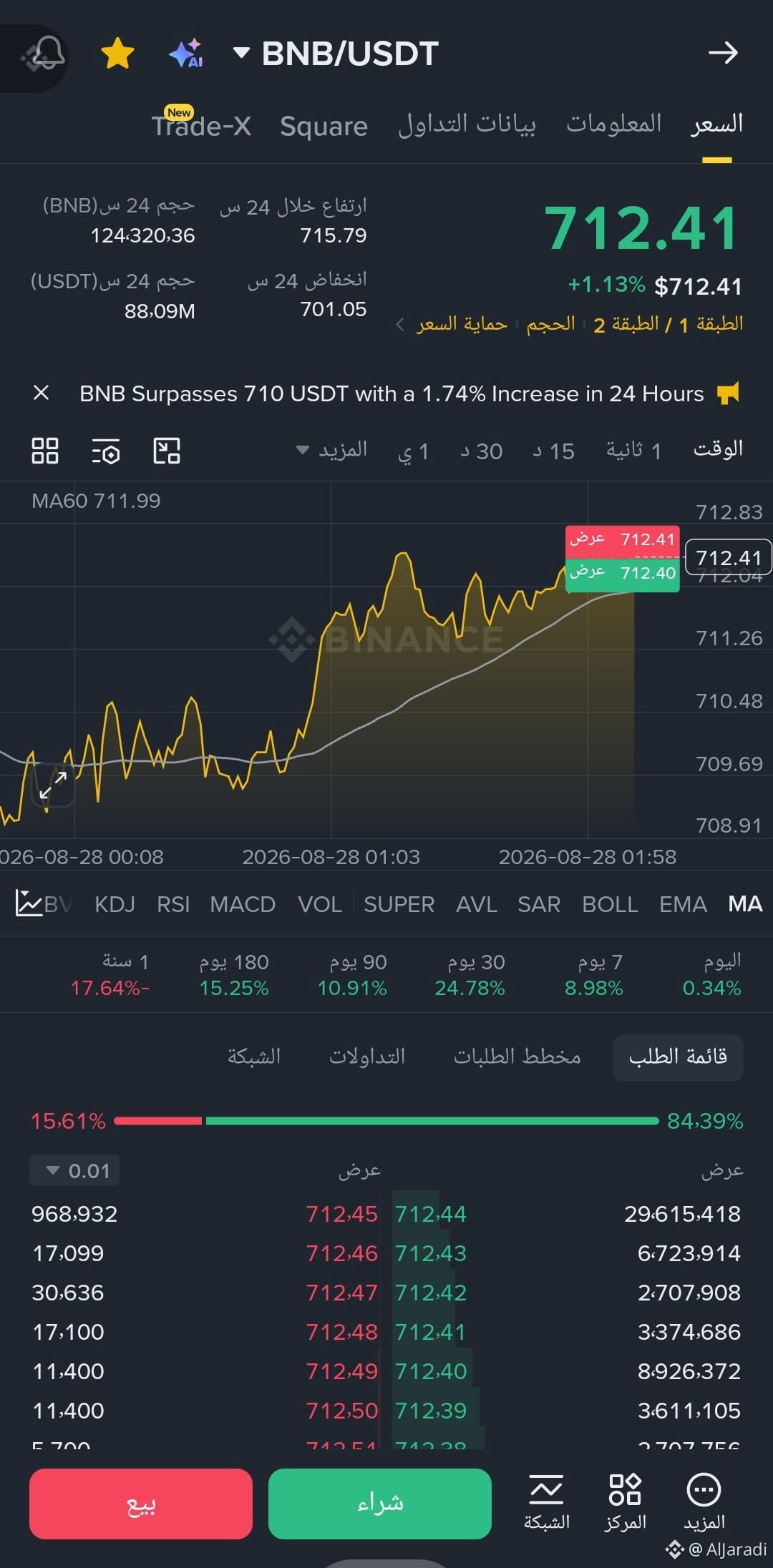Select the 15 د timeframe

553,451
